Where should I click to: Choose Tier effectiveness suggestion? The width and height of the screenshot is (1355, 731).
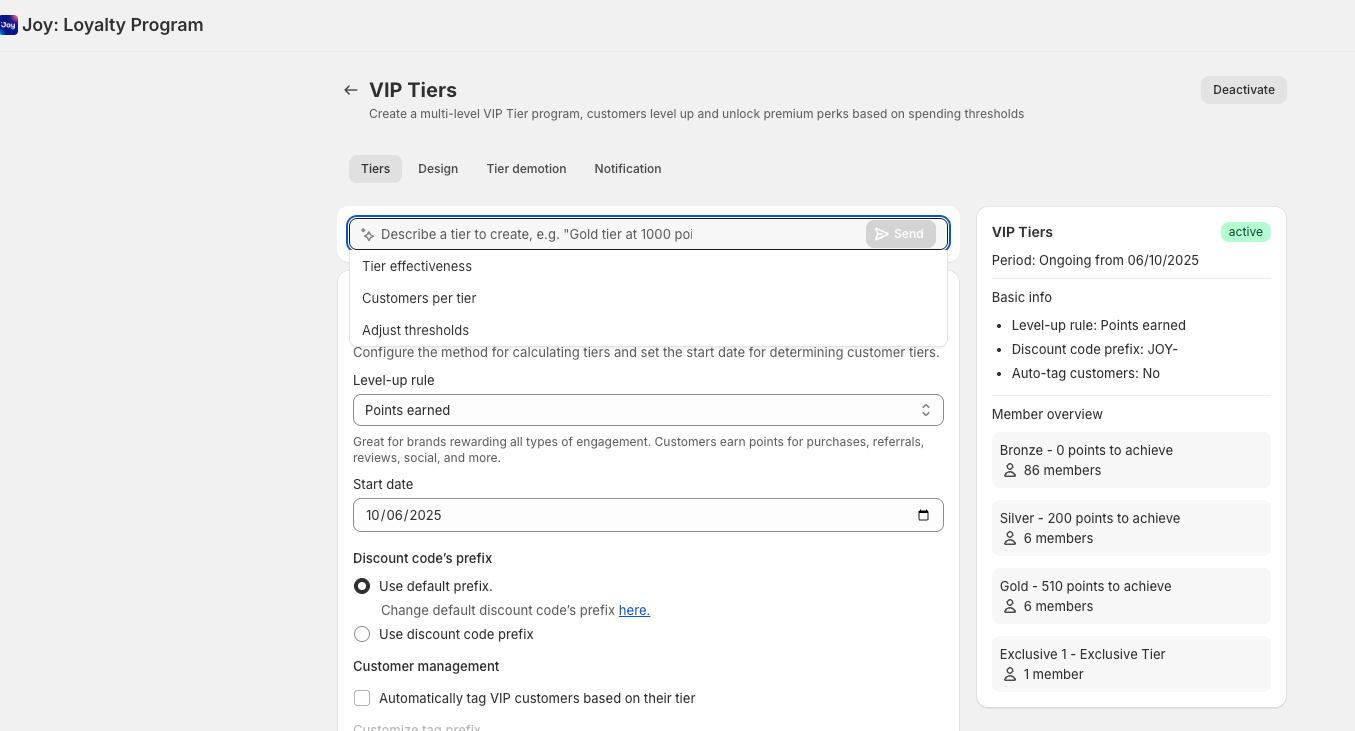[648, 266]
